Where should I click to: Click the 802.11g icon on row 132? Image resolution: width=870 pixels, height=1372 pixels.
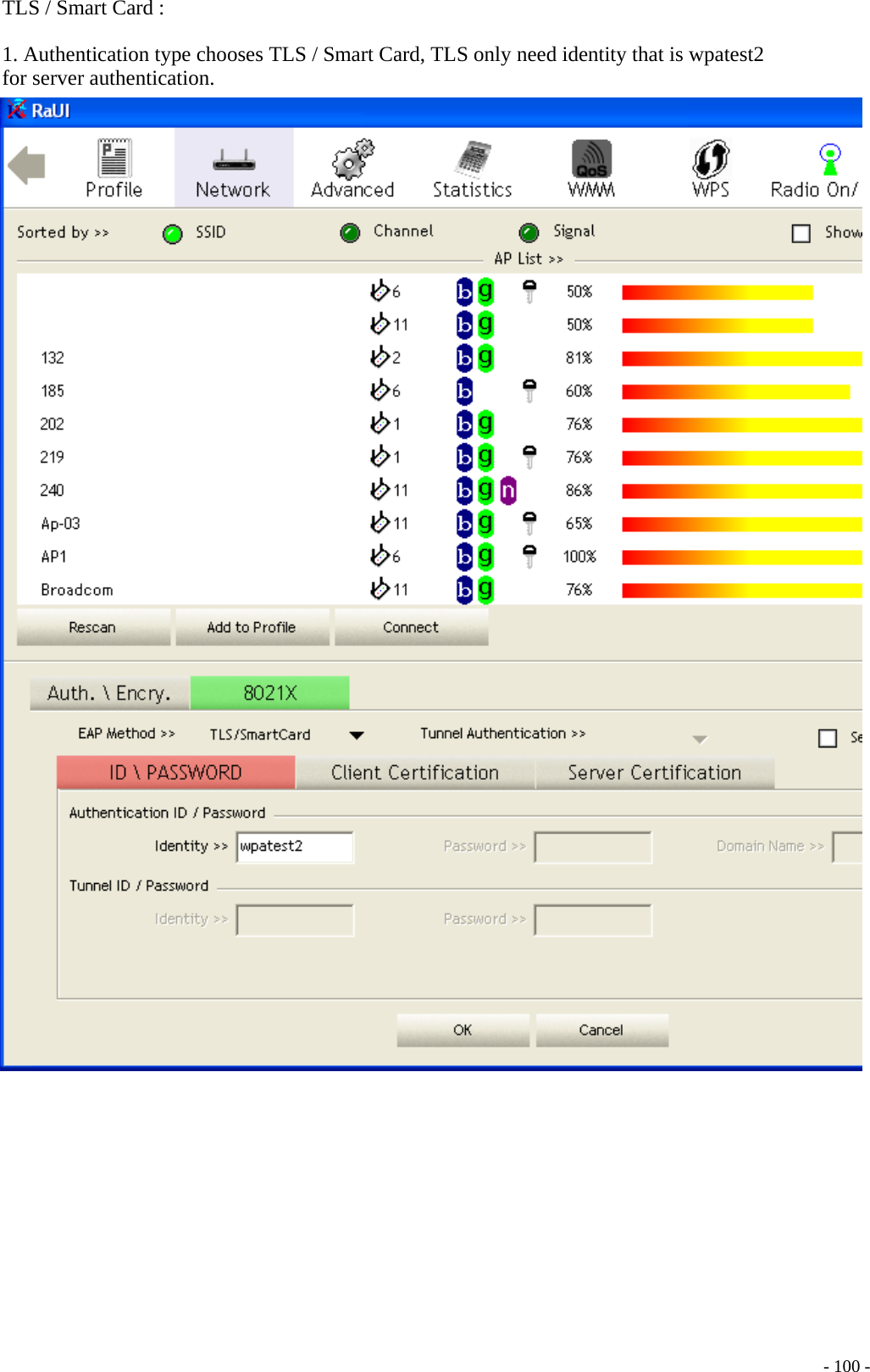click(485, 358)
